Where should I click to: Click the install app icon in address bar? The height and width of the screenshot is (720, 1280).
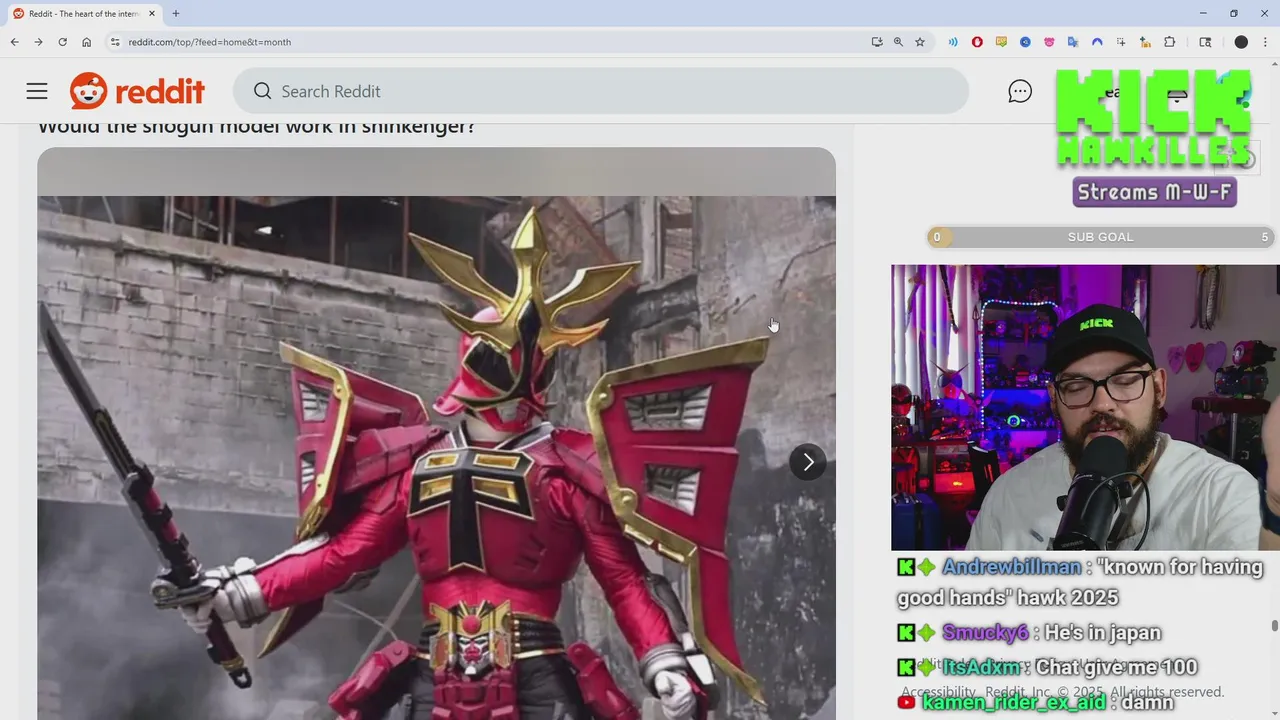pos(877,42)
